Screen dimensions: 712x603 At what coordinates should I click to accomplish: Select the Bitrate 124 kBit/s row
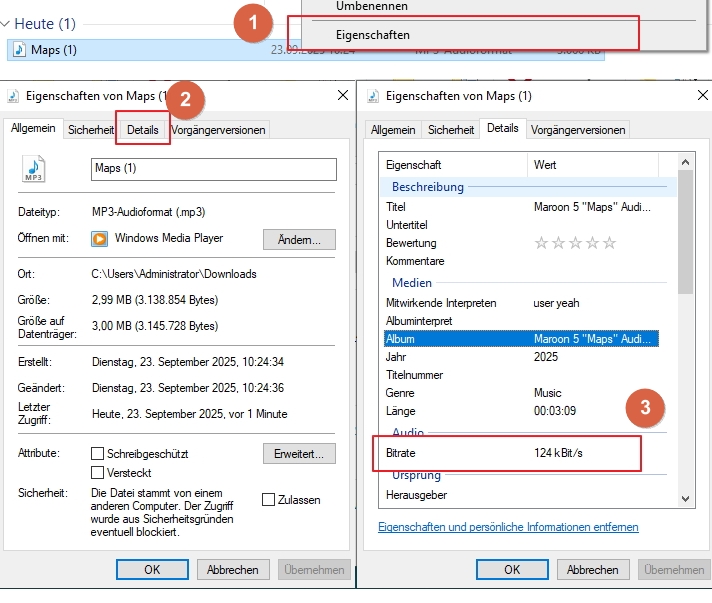point(521,453)
